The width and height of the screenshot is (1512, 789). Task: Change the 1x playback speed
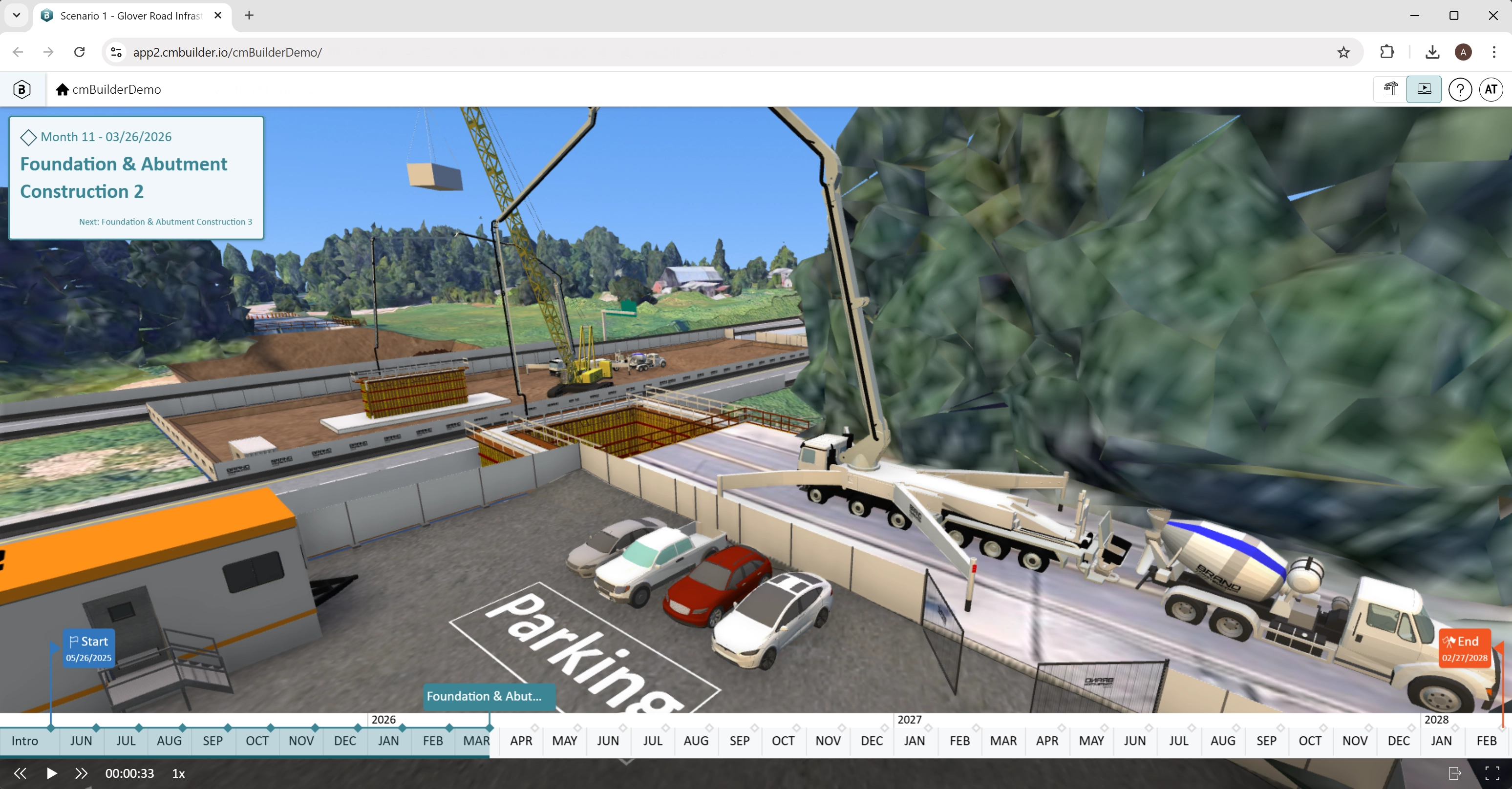coord(178,773)
